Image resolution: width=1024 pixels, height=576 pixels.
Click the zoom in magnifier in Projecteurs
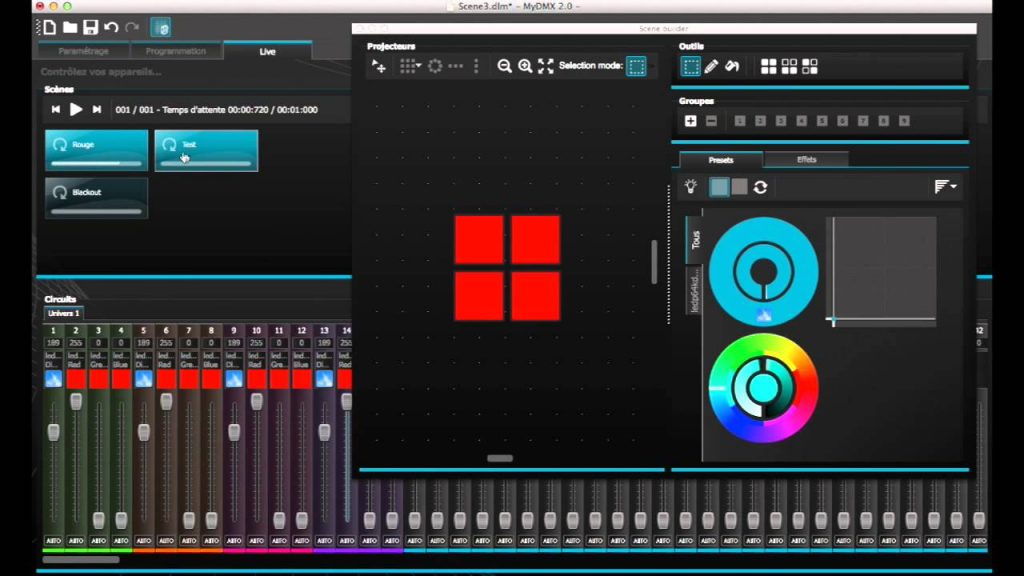tap(525, 66)
